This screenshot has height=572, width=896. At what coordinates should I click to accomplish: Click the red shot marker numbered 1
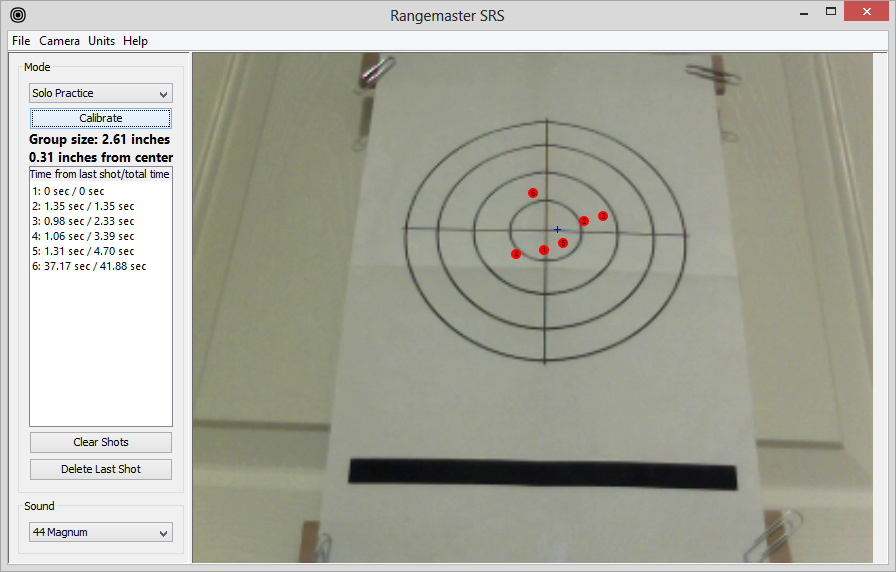(x=544, y=250)
